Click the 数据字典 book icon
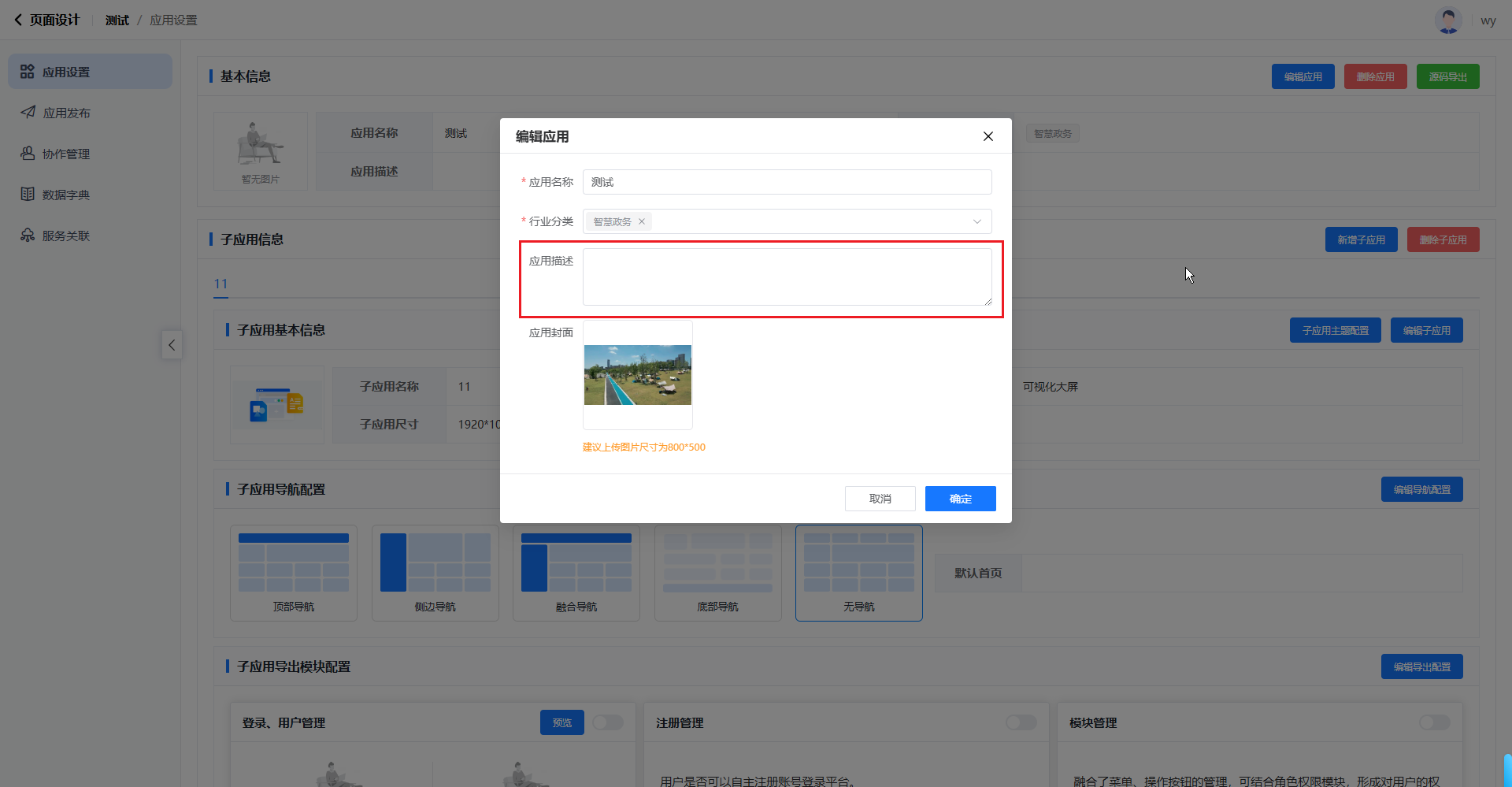This screenshot has height=787, width=1512. click(x=28, y=195)
